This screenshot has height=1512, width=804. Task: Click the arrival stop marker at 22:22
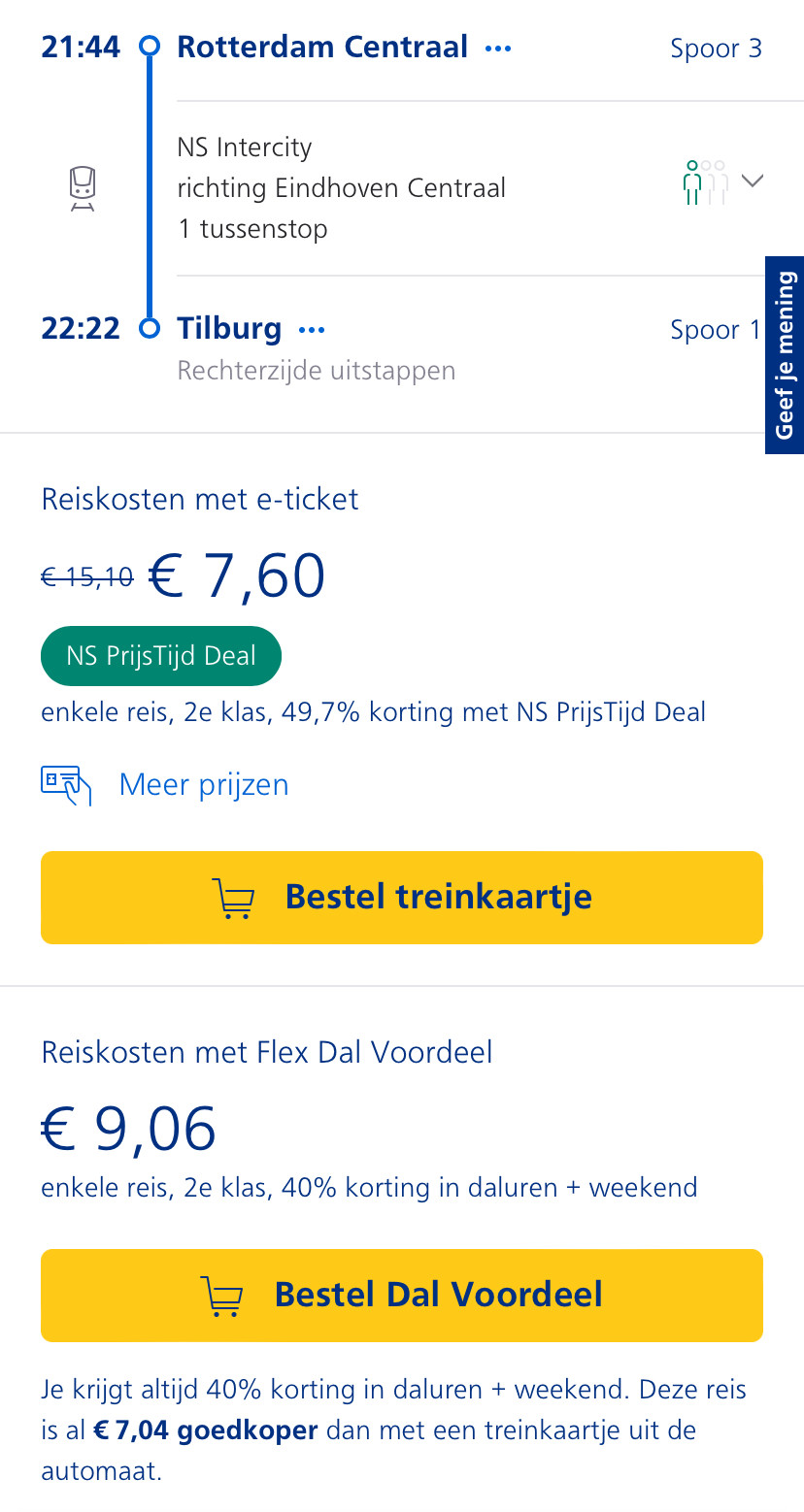(x=150, y=328)
